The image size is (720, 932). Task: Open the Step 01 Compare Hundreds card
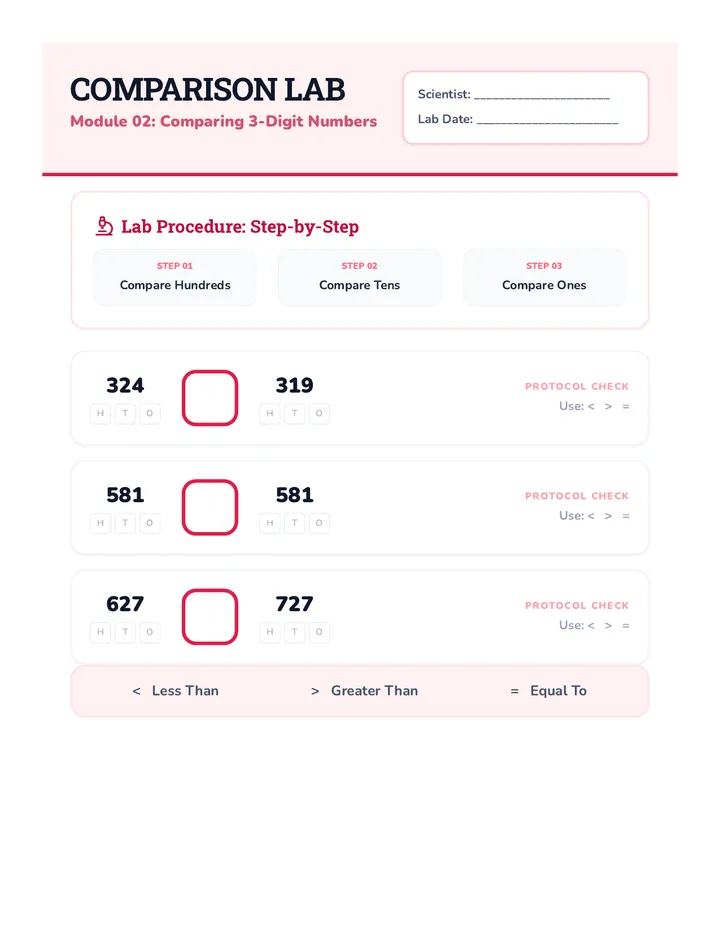tap(175, 277)
